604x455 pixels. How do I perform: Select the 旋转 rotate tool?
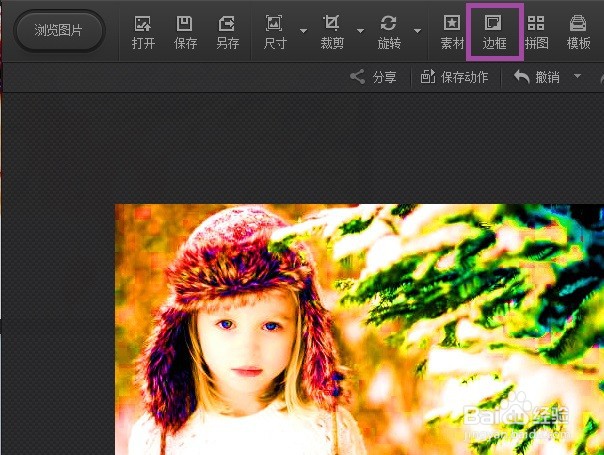(389, 33)
